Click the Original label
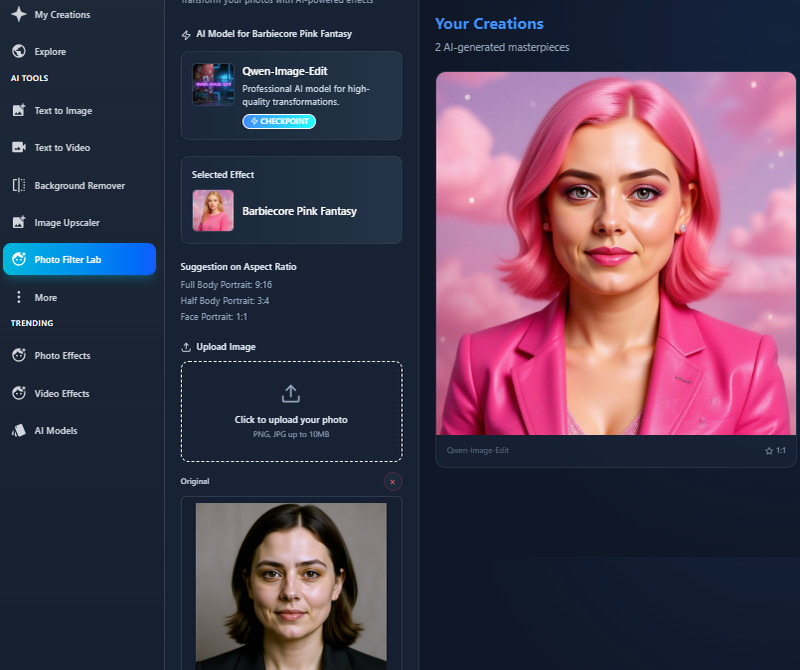Screen dimensions: 800x670 [195, 481]
